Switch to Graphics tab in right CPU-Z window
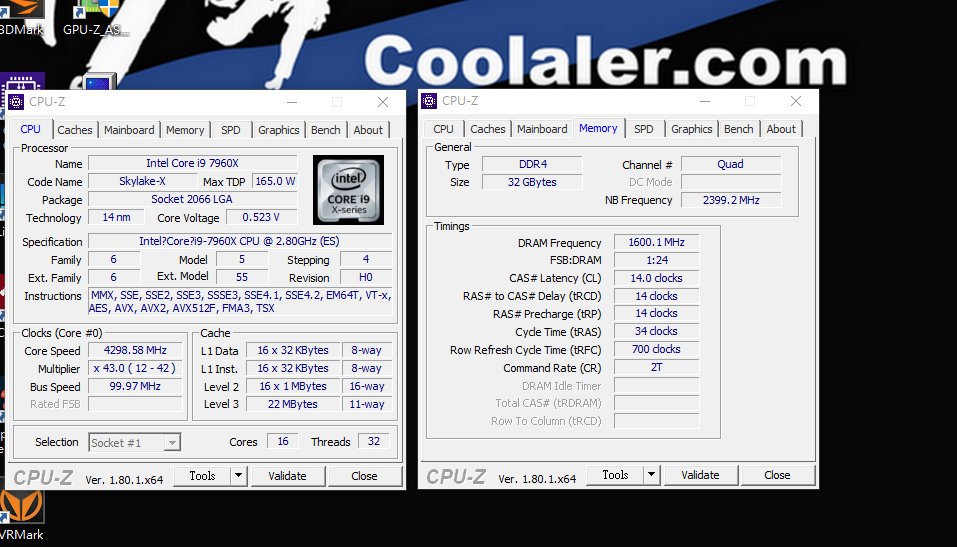This screenshot has width=957, height=547. (692, 129)
